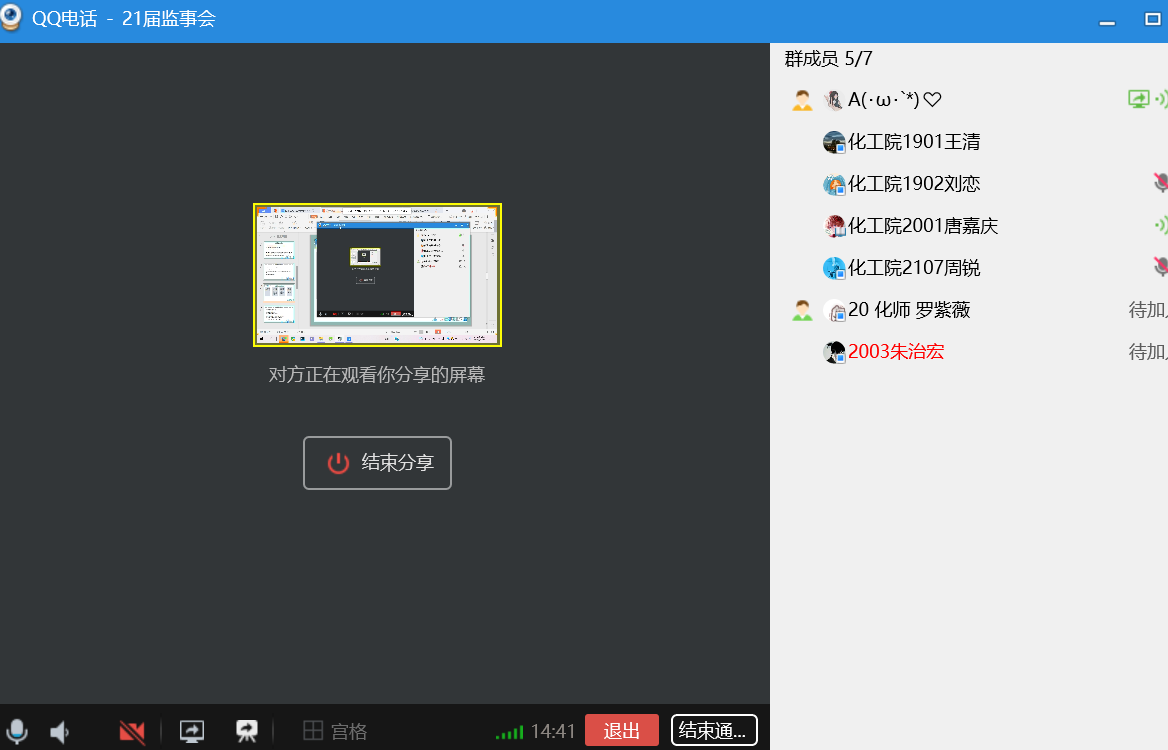
Task: Click the orange admin icon beside A(·ω·`*)
Action: pyautogui.click(x=802, y=100)
